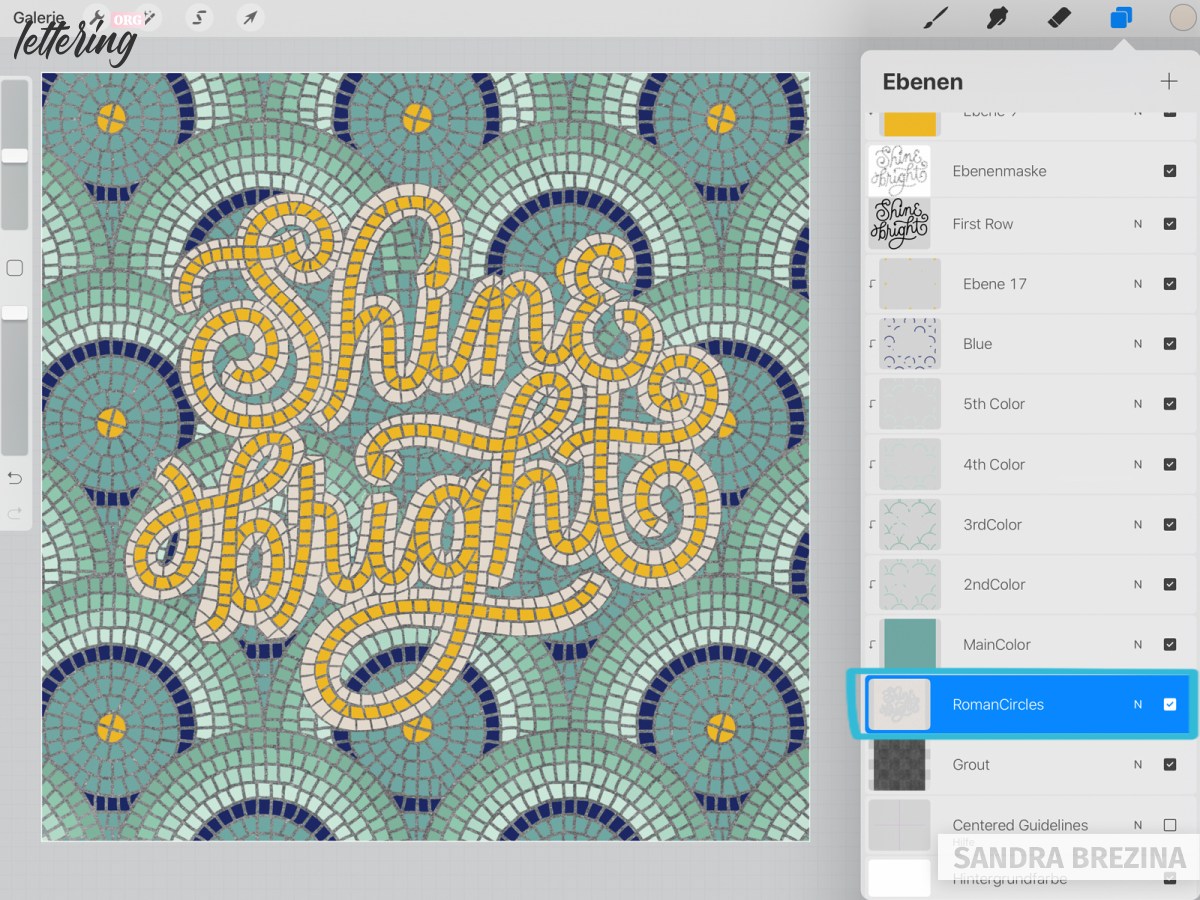This screenshot has width=1200, height=900.
Task: Open the active color circle
Action: tap(1183, 18)
